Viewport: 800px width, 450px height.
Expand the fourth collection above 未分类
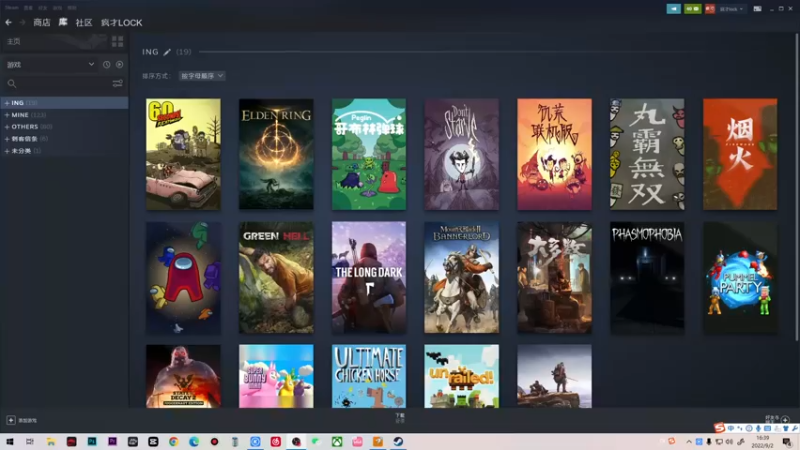point(7,139)
